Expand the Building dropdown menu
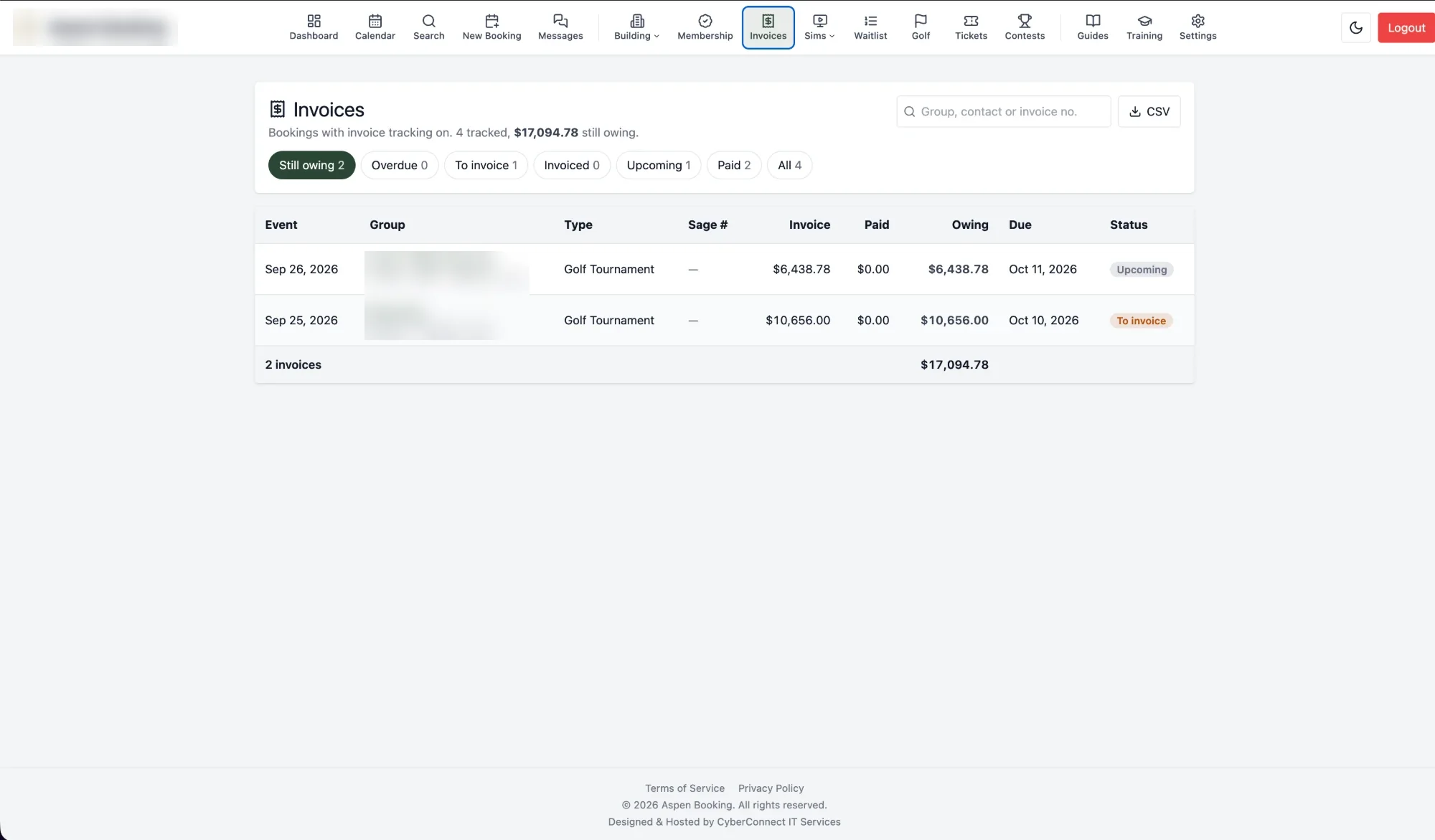 [x=636, y=27]
